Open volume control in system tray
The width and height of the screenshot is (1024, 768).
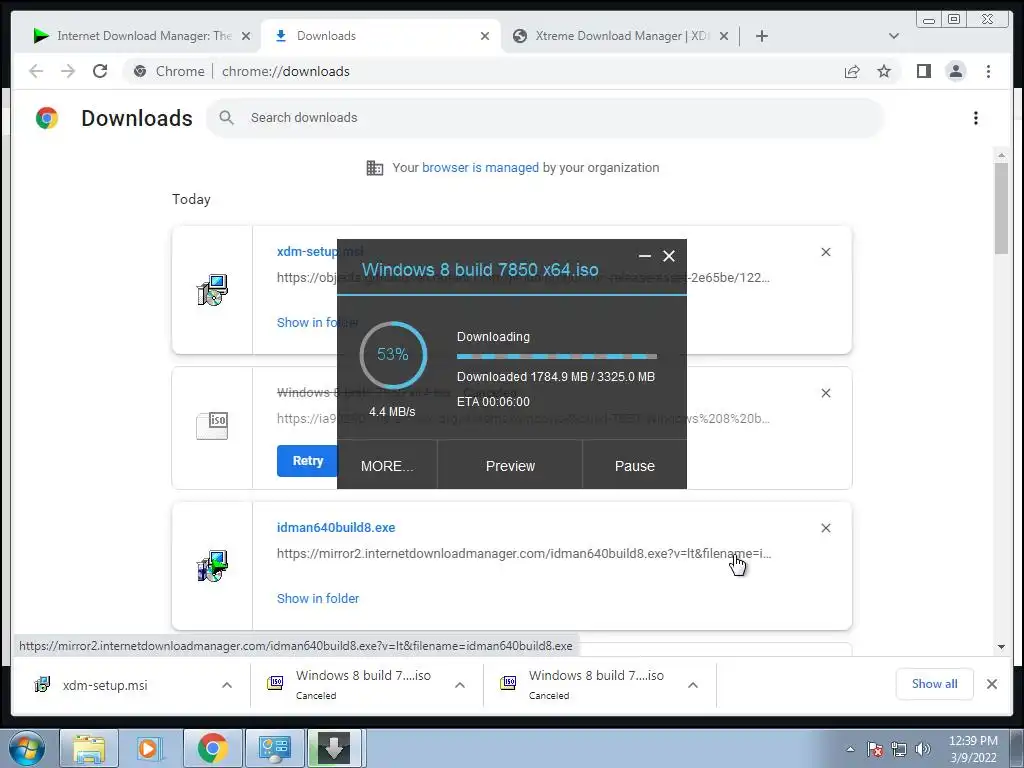923,749
